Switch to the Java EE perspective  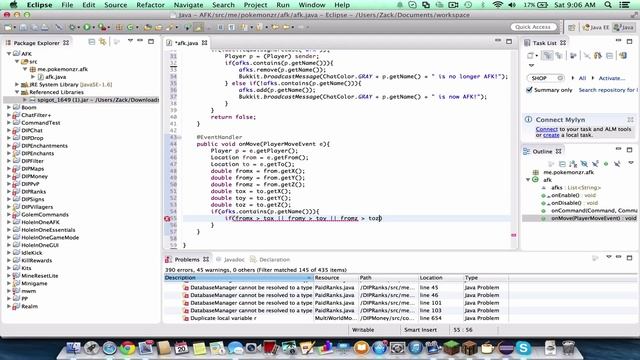596,27
